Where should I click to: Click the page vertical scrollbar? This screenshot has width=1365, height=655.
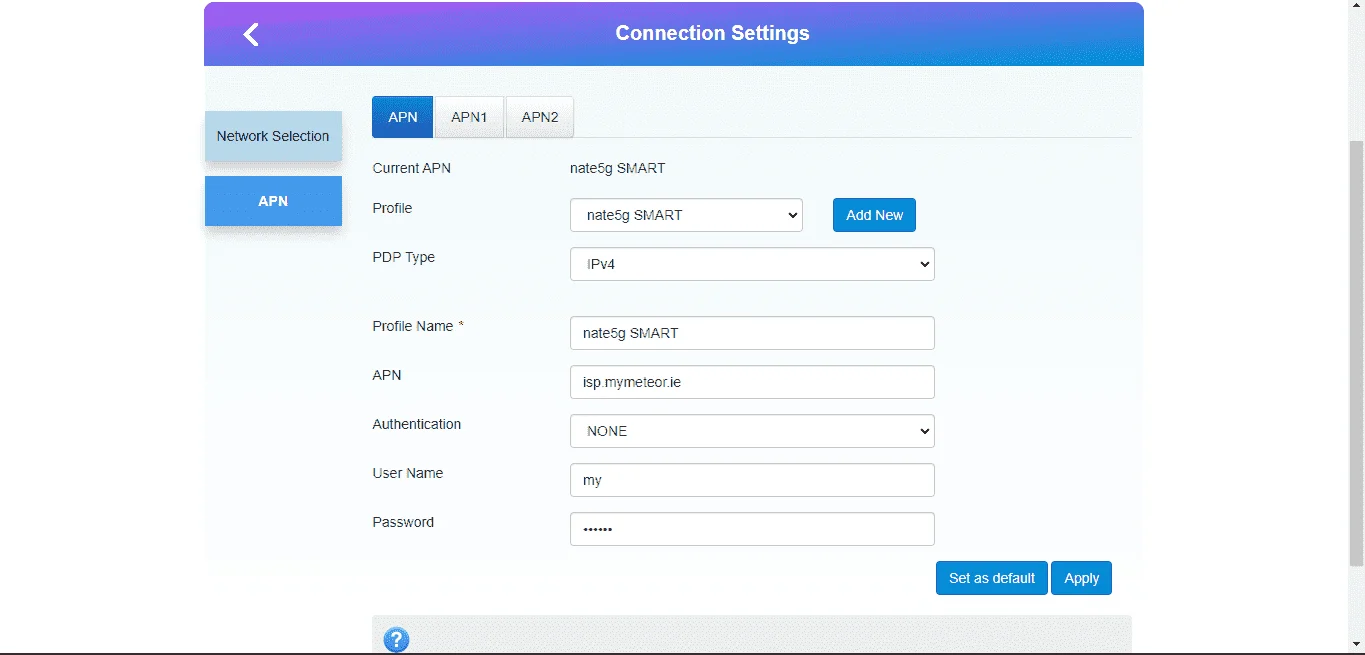[x=1356, y=352]
